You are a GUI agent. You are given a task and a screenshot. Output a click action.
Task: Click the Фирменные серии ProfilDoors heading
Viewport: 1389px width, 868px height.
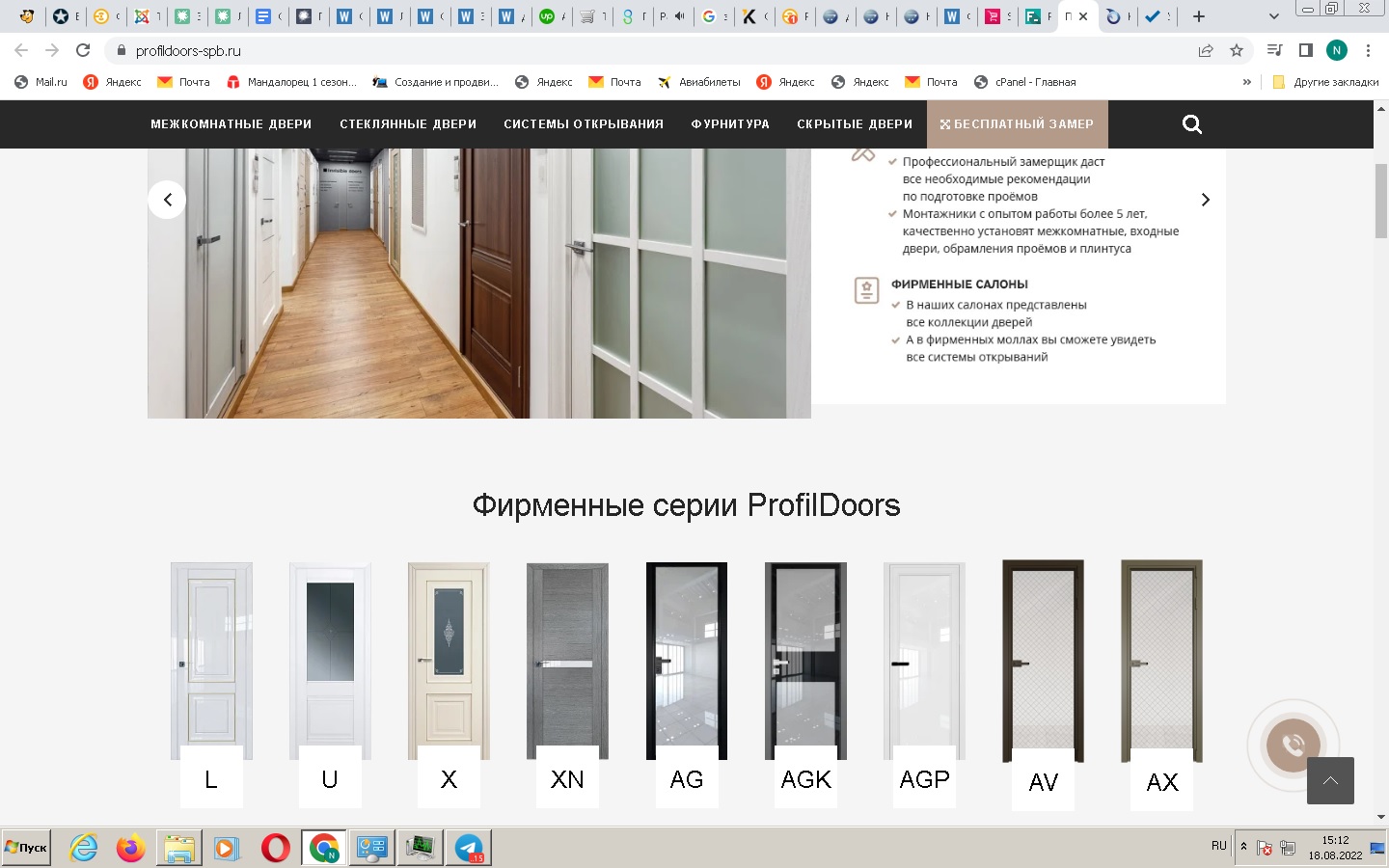[x=687, y=505]
